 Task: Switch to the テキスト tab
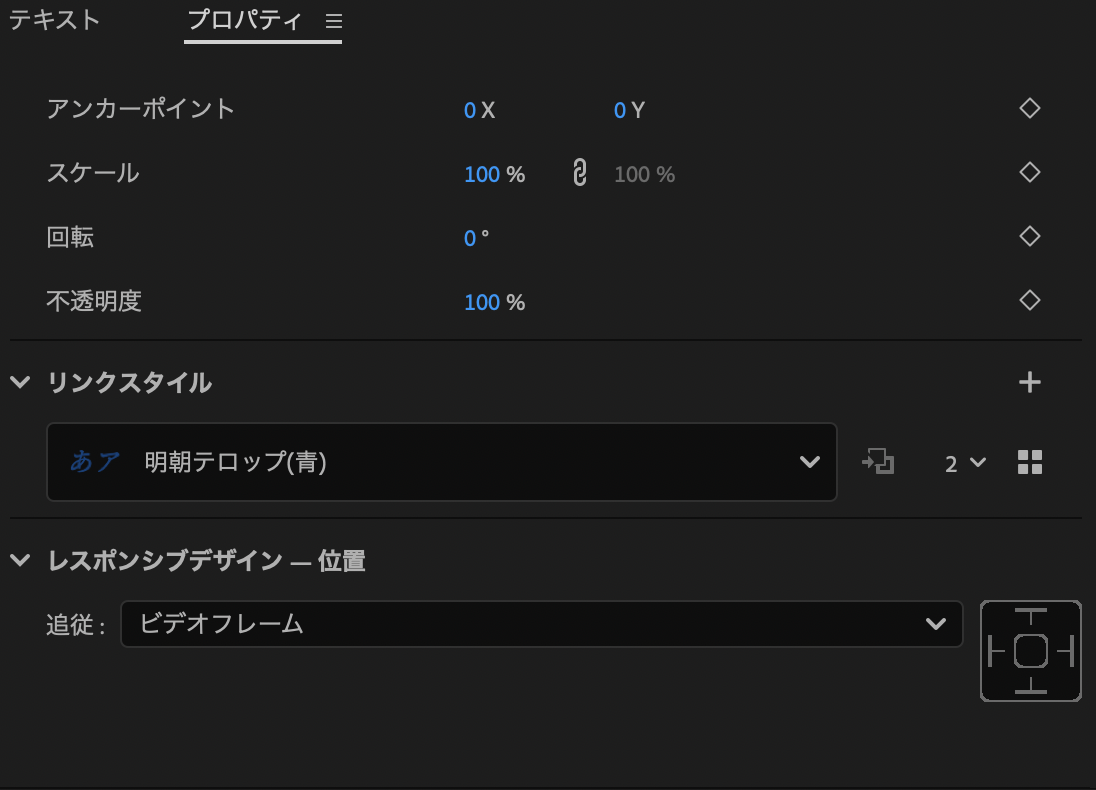(55, 20)
